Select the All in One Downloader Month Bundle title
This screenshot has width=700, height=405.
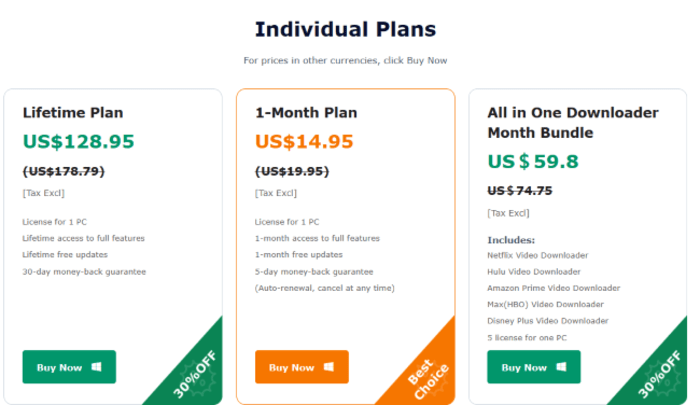tap(573, 122)
